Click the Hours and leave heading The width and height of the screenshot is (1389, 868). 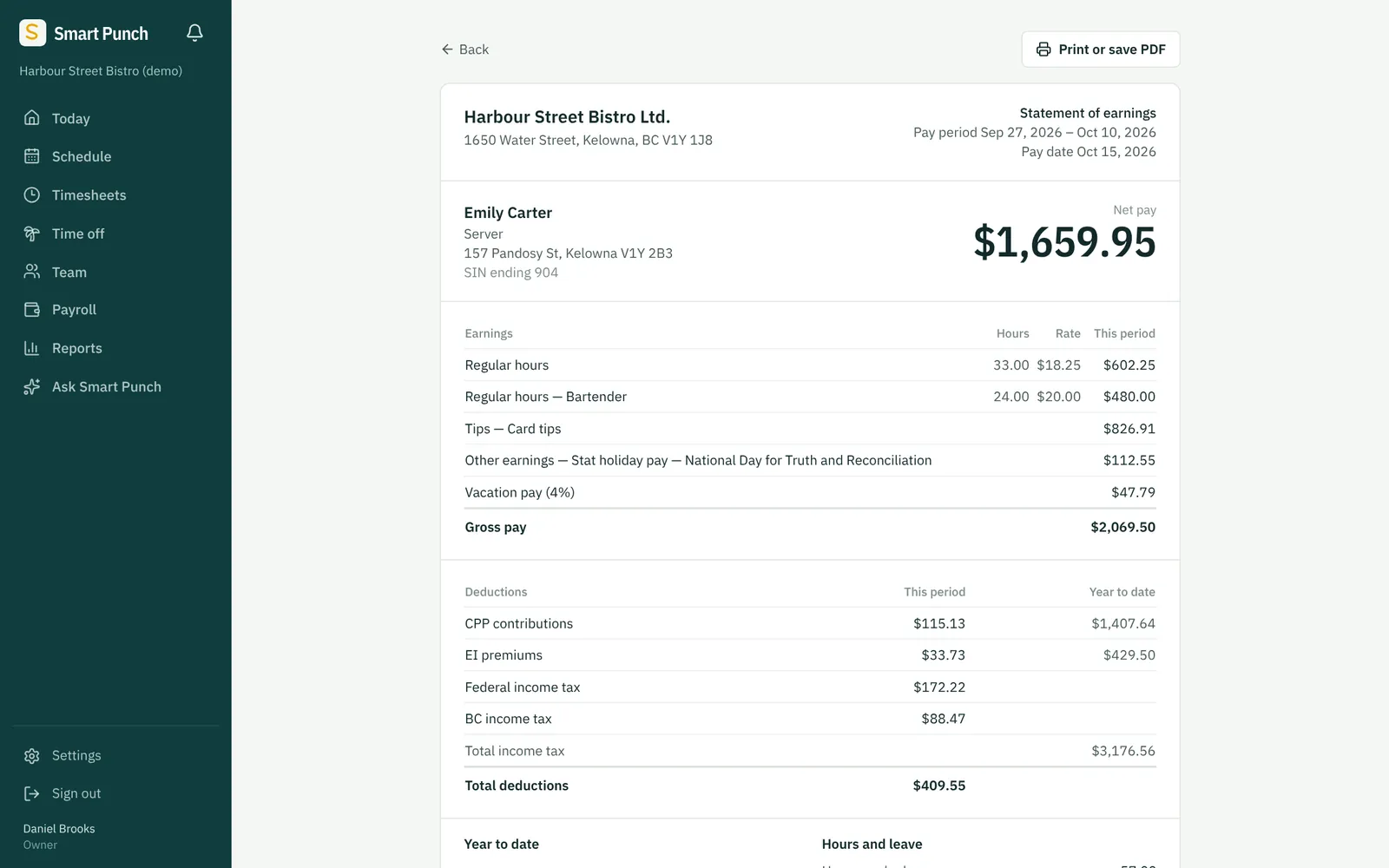point(872,844)
